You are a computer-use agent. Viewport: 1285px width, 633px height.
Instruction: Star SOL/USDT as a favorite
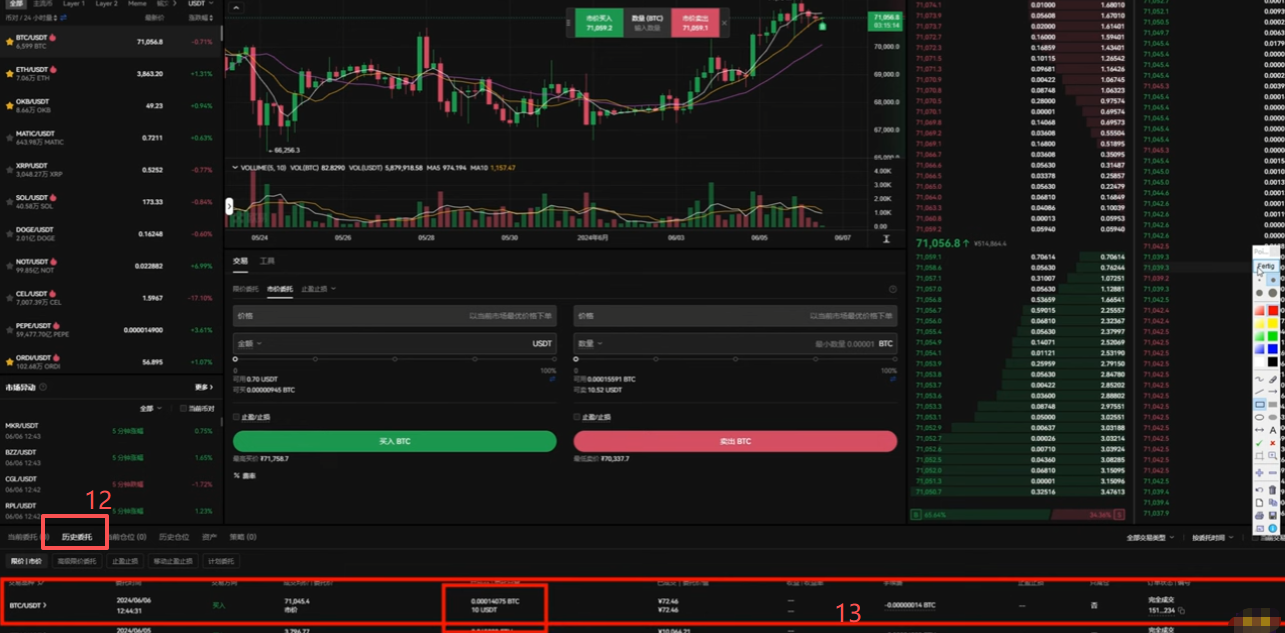(10, 202)
